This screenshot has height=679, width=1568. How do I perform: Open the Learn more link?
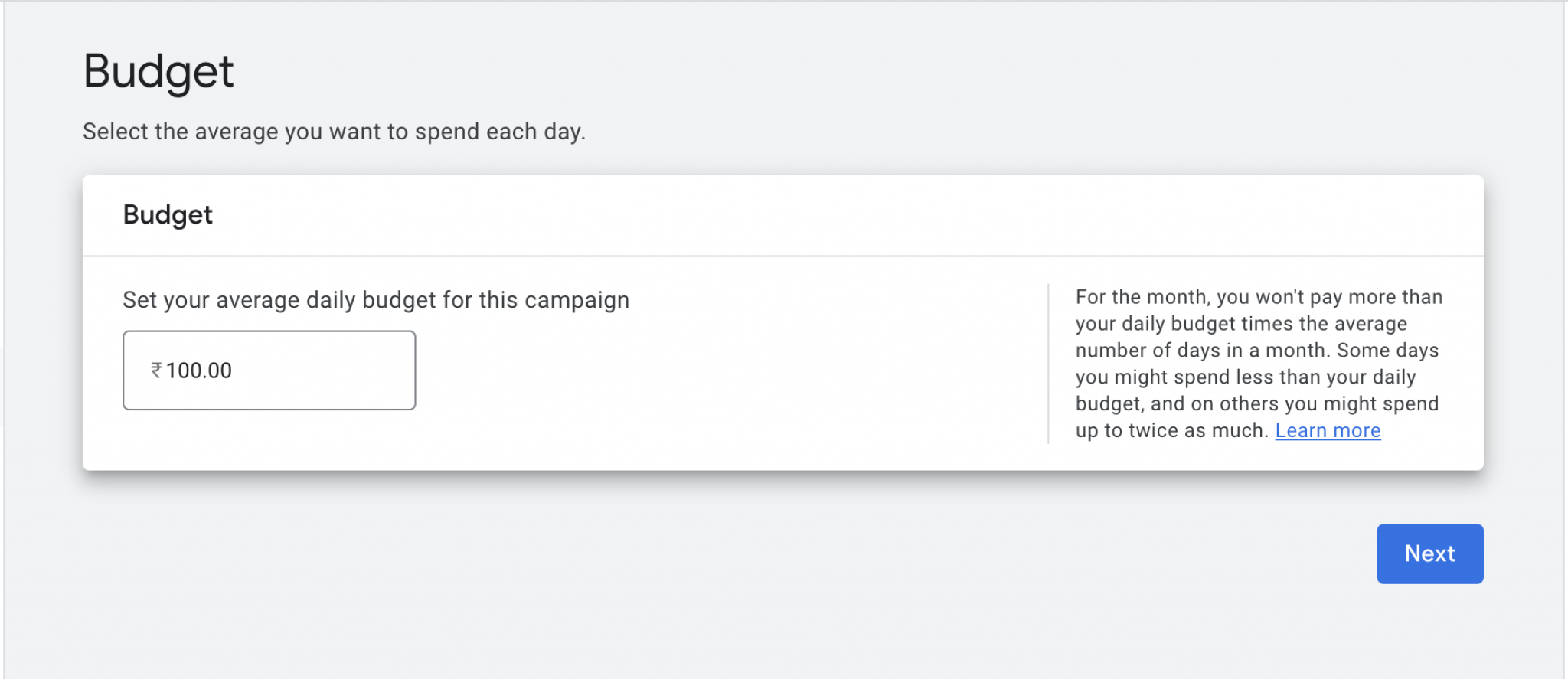[1328, 431]
